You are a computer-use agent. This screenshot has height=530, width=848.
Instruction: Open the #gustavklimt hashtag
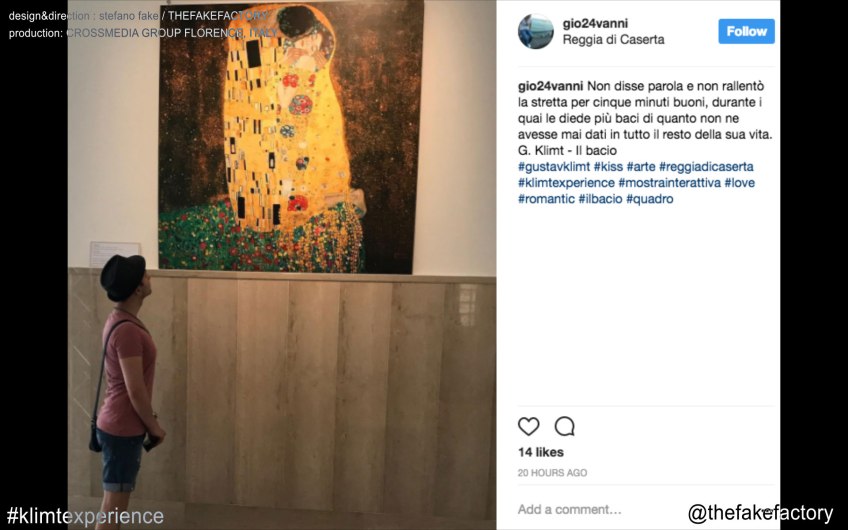pos(554,167)
